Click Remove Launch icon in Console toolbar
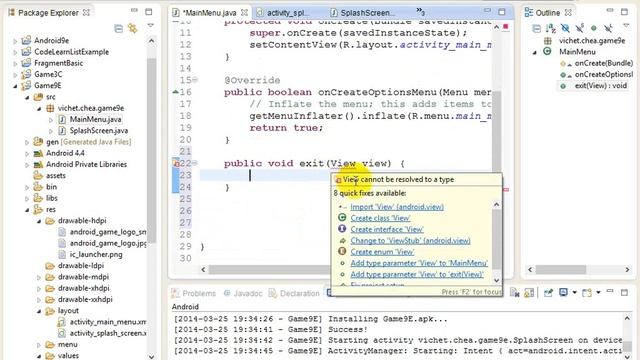The height and width of the screenshot is (360, 640). (515, 293)
